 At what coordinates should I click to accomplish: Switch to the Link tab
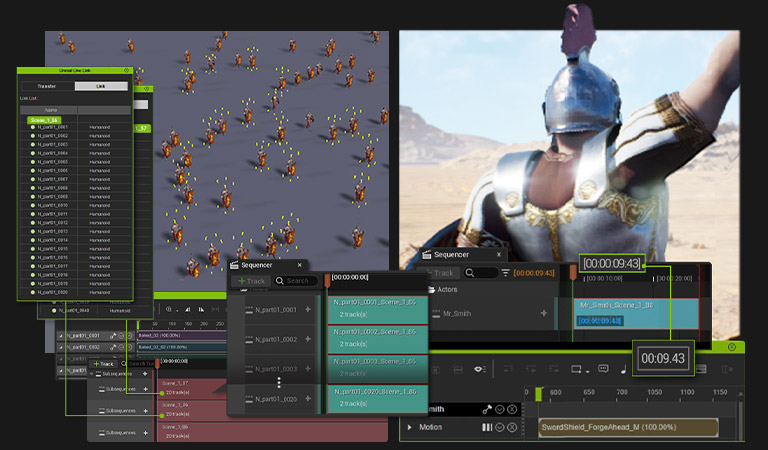point(101,87)
